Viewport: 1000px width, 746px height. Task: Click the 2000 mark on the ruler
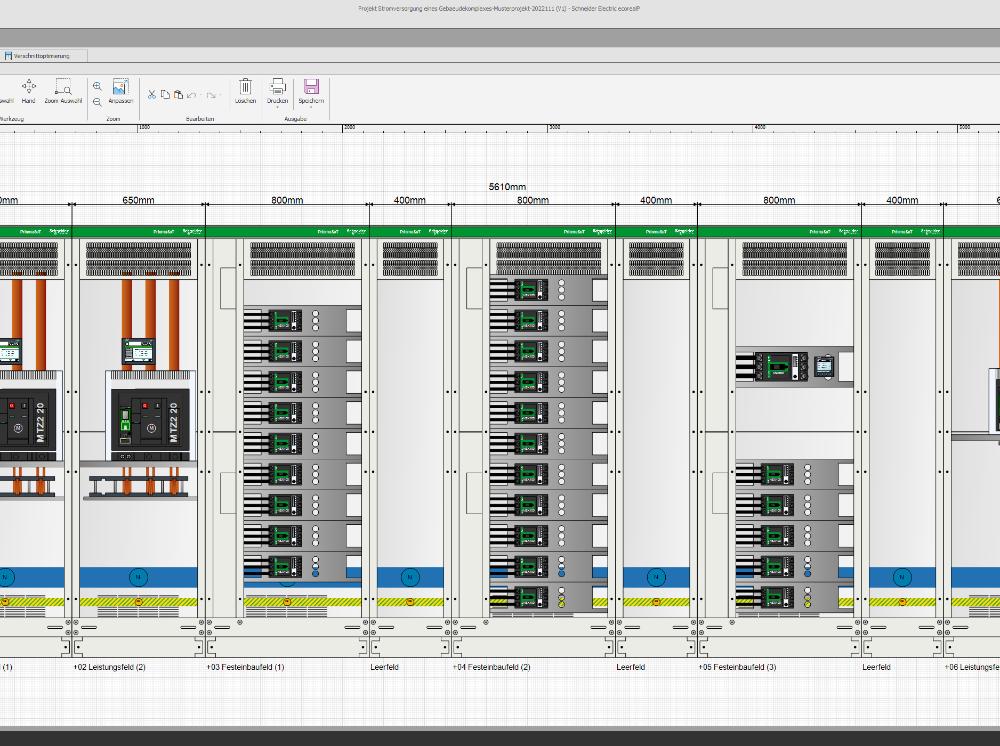pos(349,128)
